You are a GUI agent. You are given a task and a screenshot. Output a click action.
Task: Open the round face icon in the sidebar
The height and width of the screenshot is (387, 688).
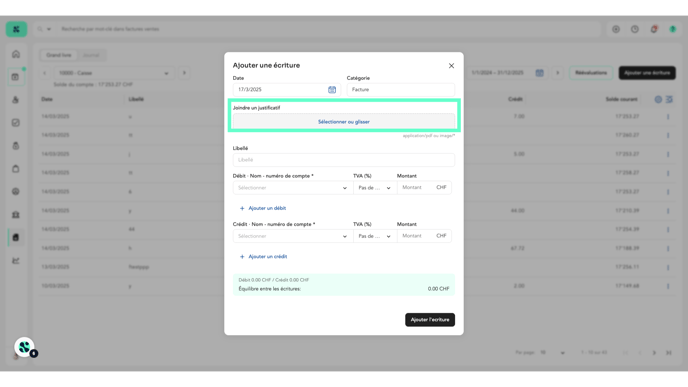[x=16, y=191]
